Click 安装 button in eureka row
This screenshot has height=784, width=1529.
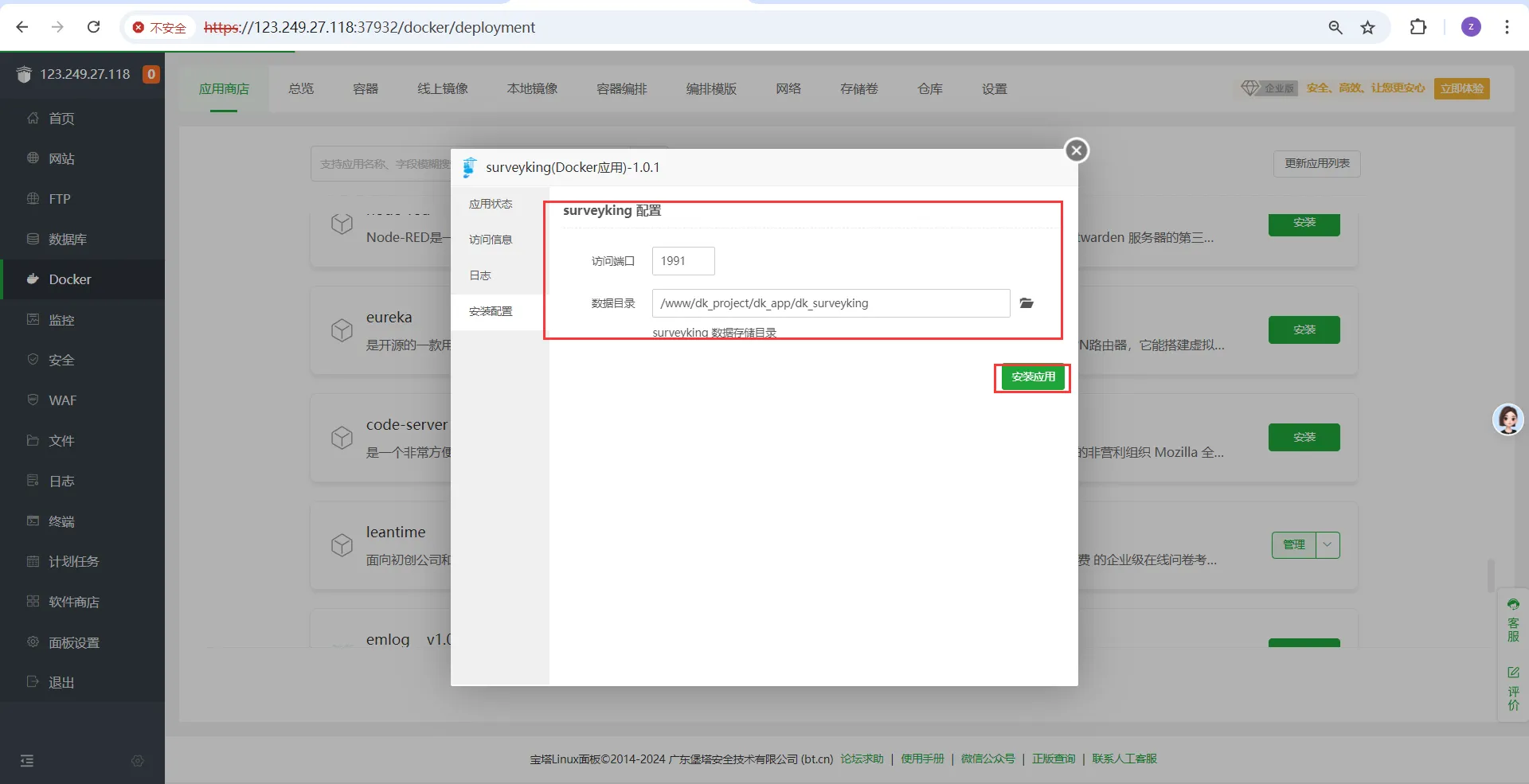(1304, 330)
